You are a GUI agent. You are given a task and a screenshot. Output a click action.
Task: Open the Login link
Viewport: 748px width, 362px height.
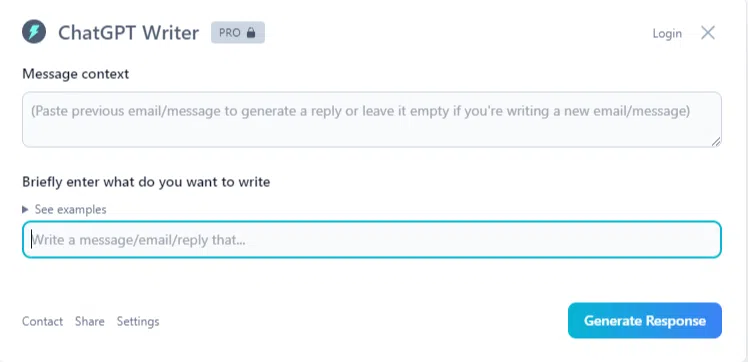pos(667,33)
